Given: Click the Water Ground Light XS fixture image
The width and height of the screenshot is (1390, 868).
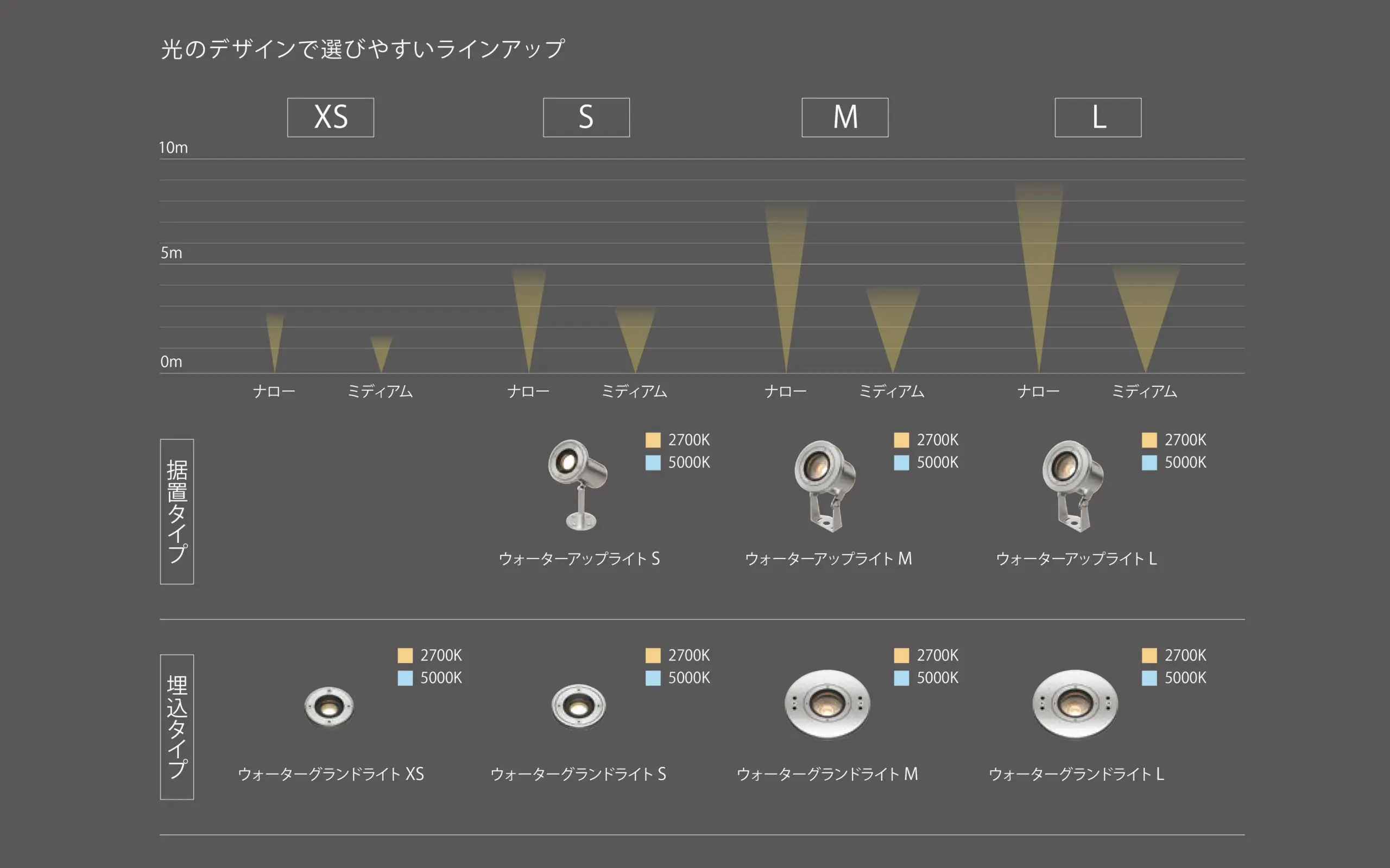Looking at the screenshot, I should click(329, 706).
